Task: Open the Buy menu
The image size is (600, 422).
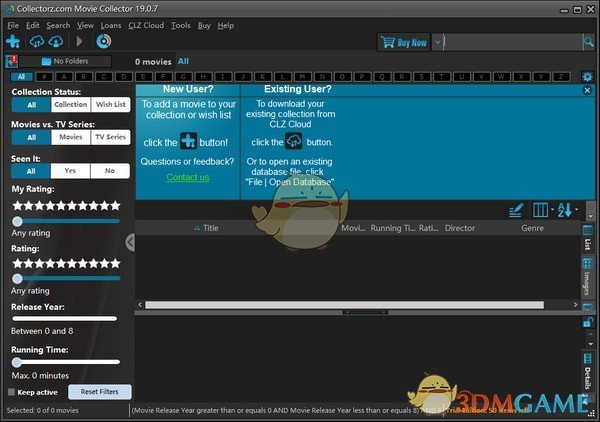Action: (x=204, y=26)
